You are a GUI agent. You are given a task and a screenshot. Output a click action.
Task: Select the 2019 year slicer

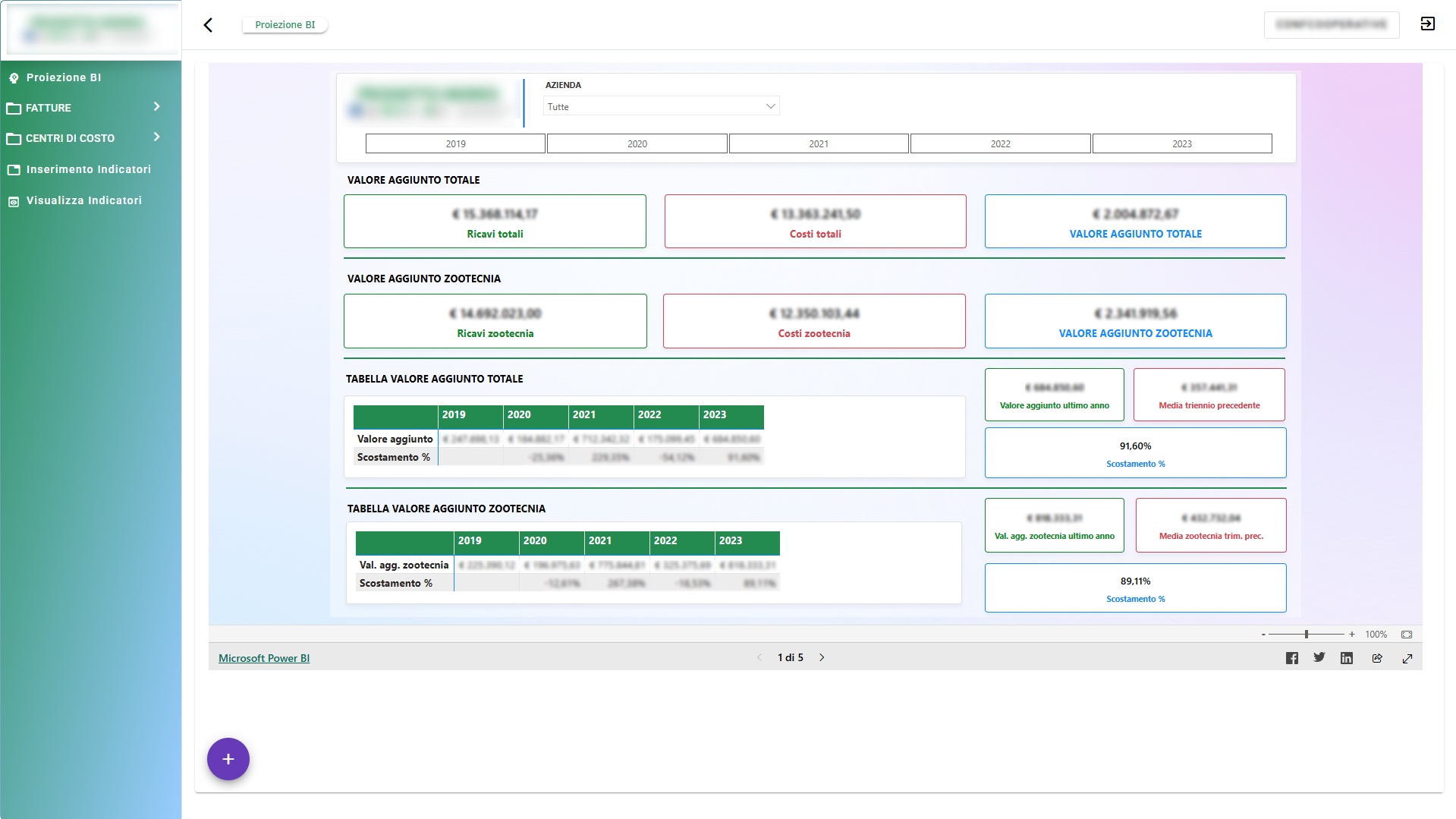click(x=455, y=143)
